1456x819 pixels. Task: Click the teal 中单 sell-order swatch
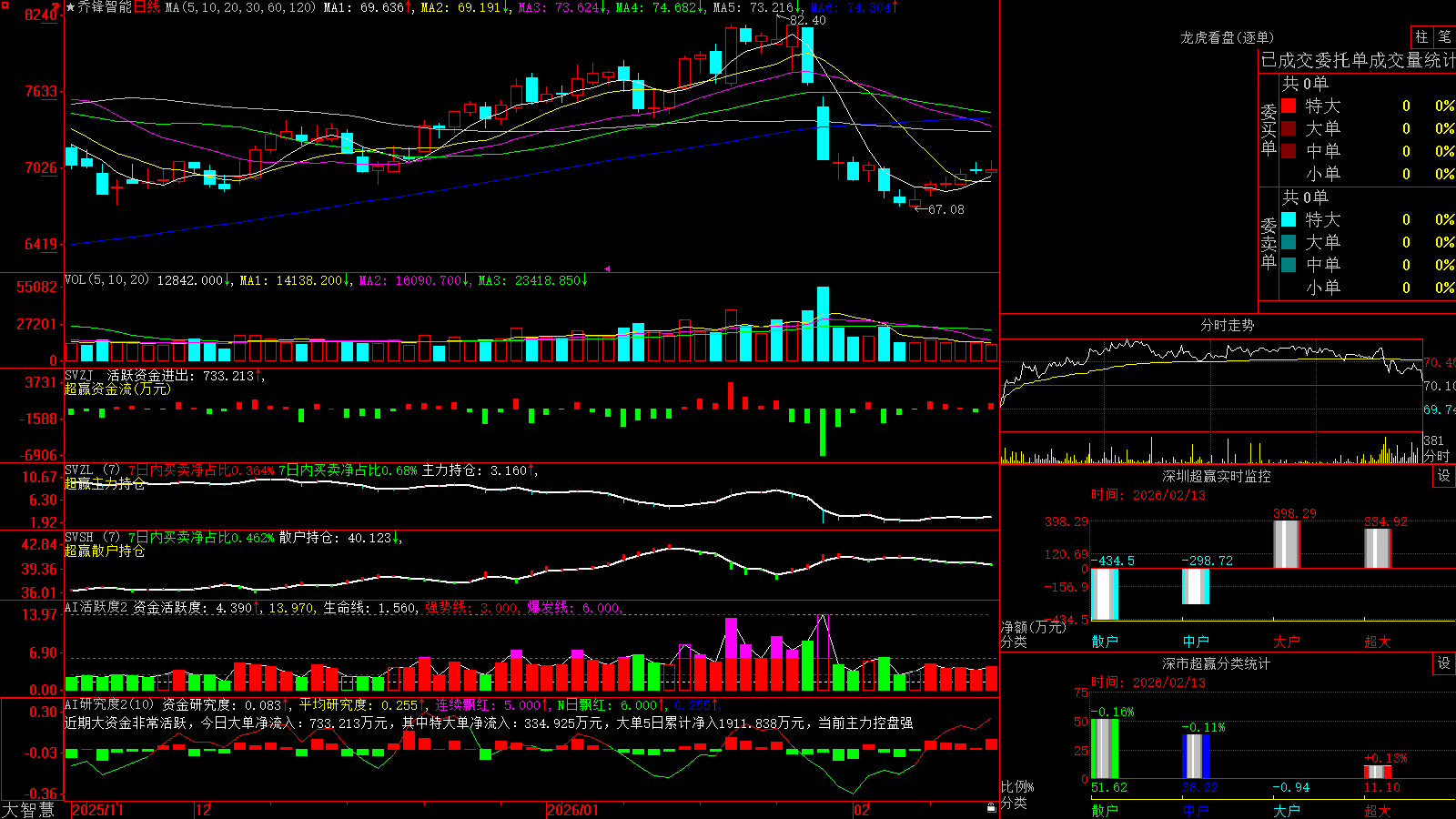(x=1289, y=265)
